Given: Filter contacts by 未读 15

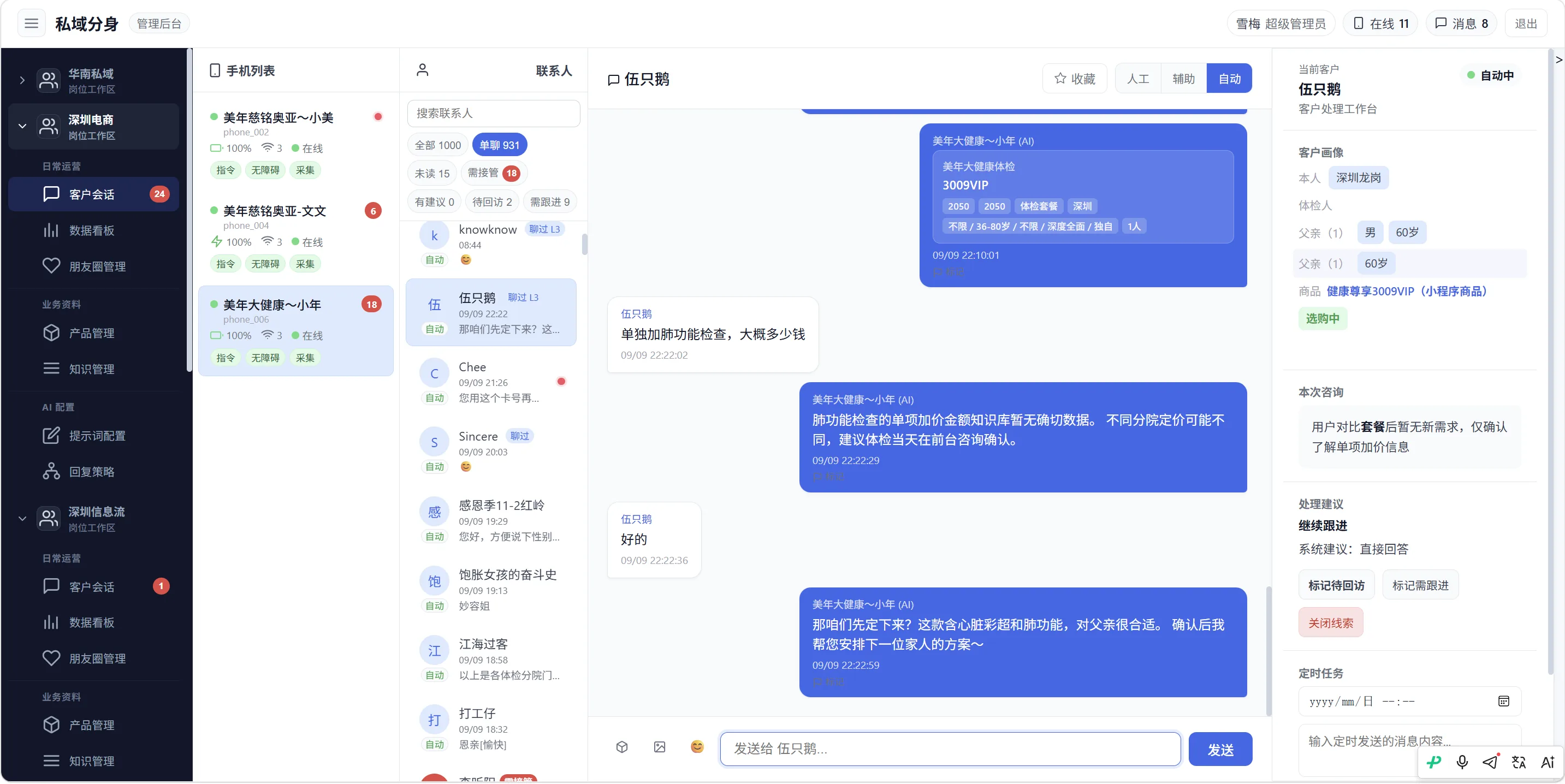Looking at the screenshot, I should click(x=432, y=173).
